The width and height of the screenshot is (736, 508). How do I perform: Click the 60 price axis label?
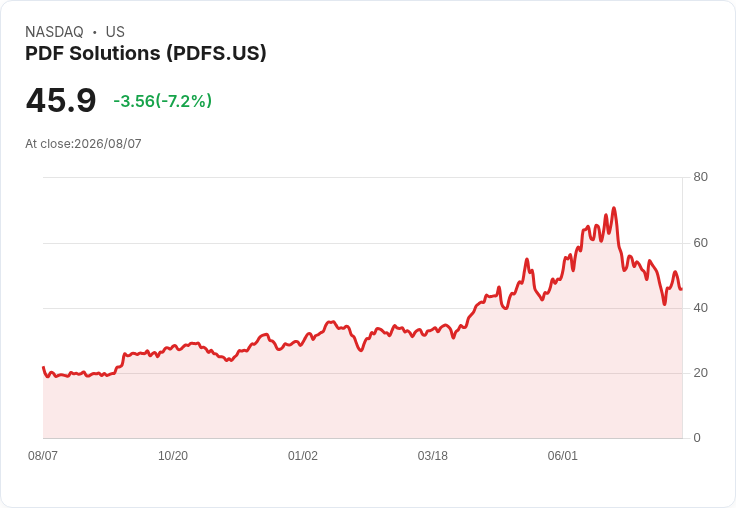tap(700, 243)
